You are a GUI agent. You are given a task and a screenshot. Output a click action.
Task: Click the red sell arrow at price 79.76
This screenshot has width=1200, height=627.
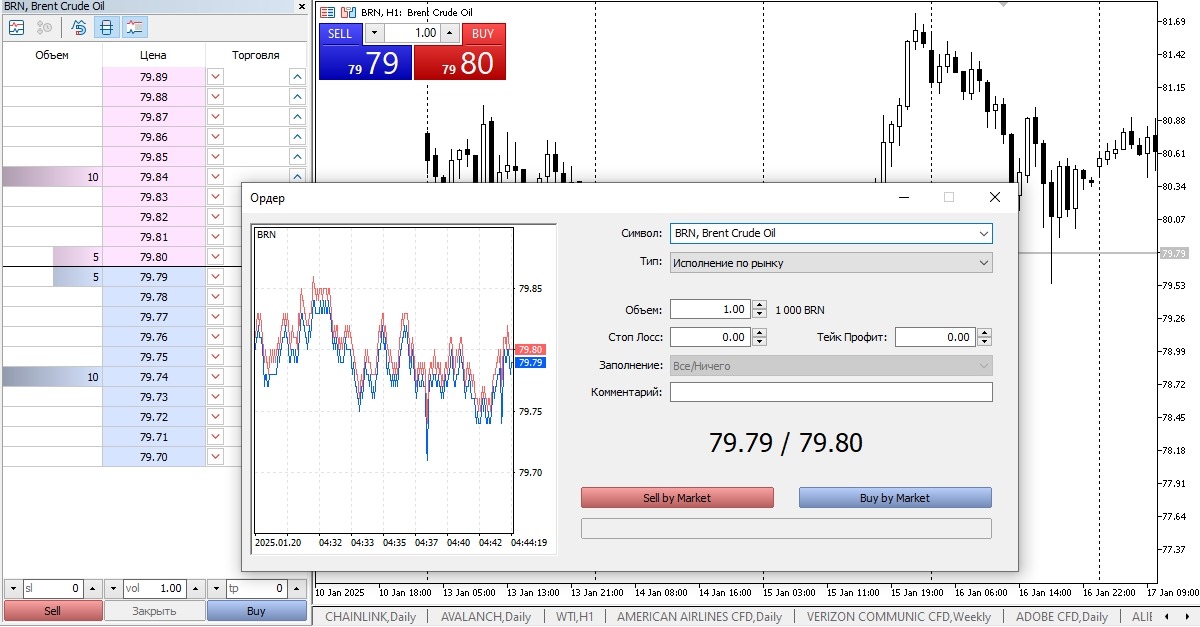[x=215, y=337]
